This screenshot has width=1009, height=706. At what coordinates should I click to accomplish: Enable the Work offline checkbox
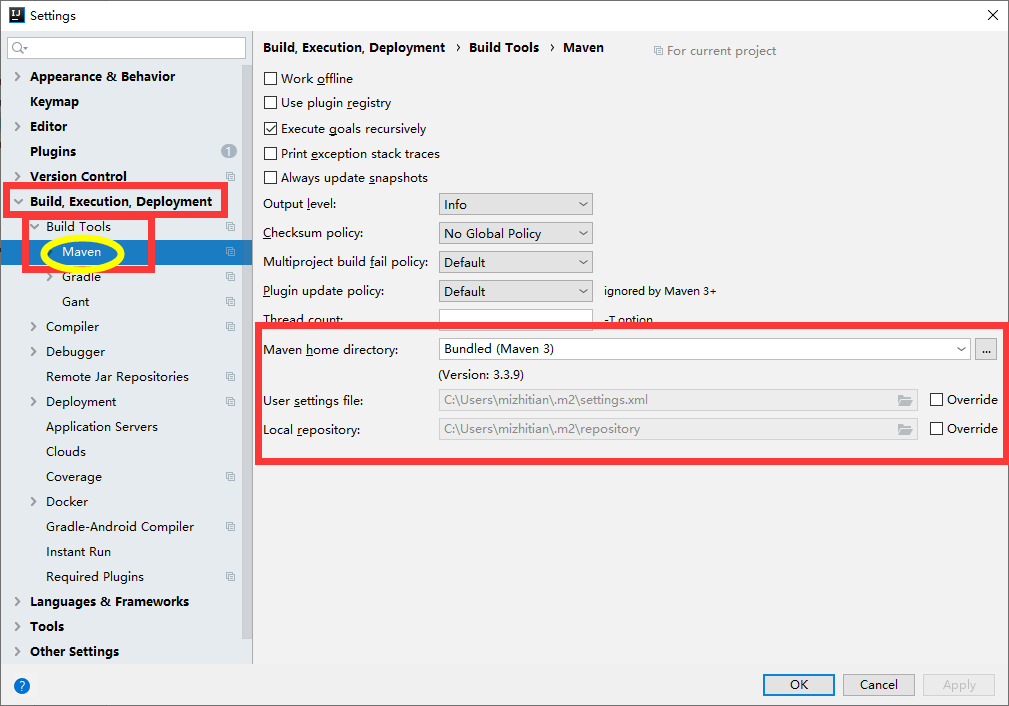271,79
